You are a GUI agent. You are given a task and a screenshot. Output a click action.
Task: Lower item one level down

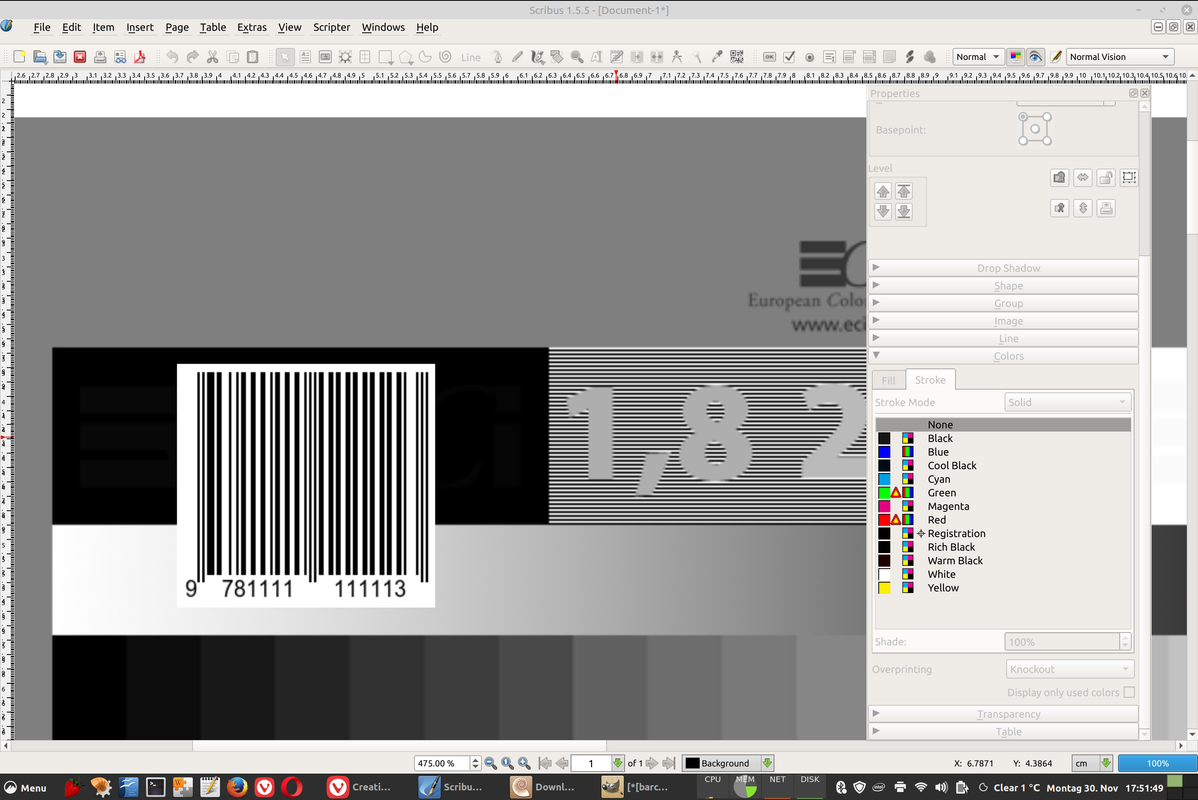883,211
